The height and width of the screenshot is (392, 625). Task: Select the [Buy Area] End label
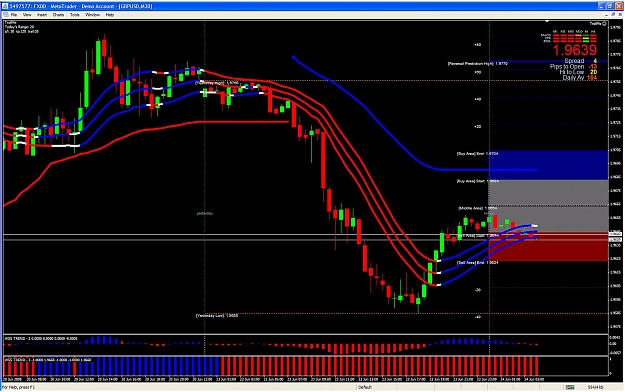[478, 154]
